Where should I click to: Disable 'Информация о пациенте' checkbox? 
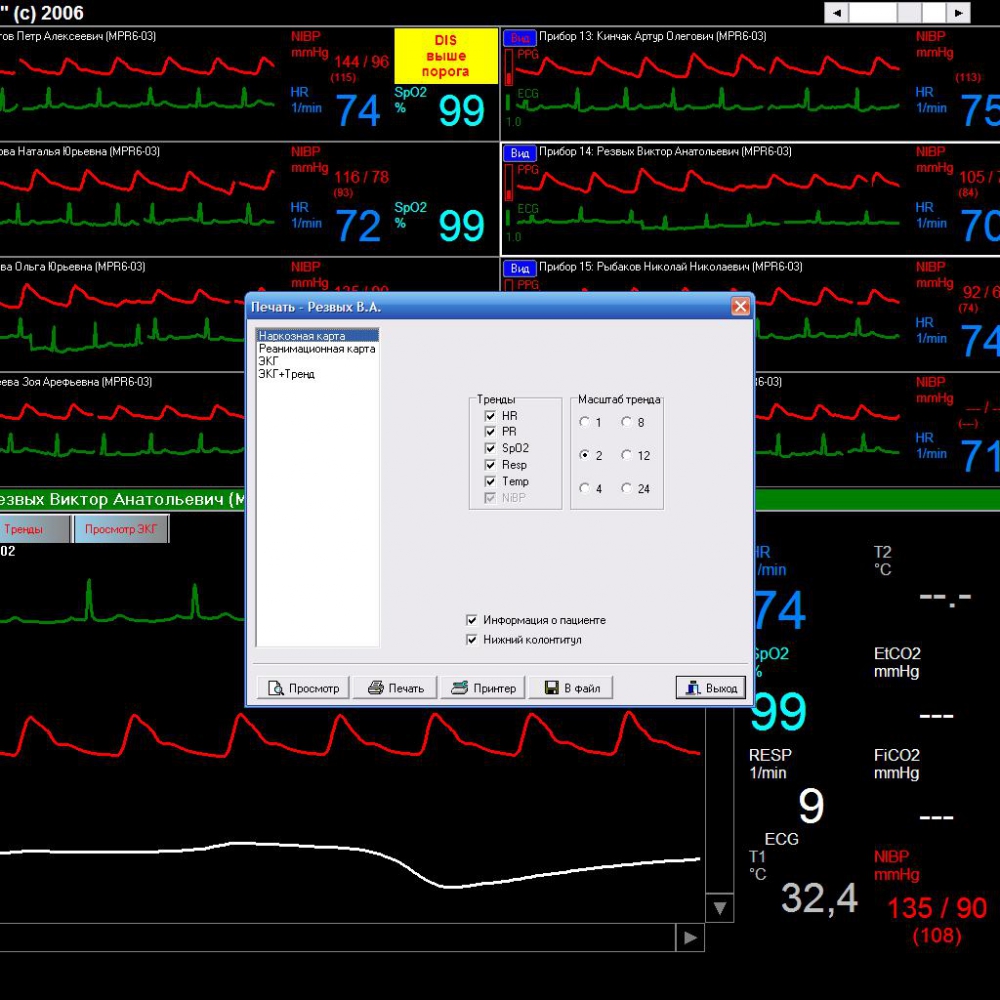click(472, 620)
